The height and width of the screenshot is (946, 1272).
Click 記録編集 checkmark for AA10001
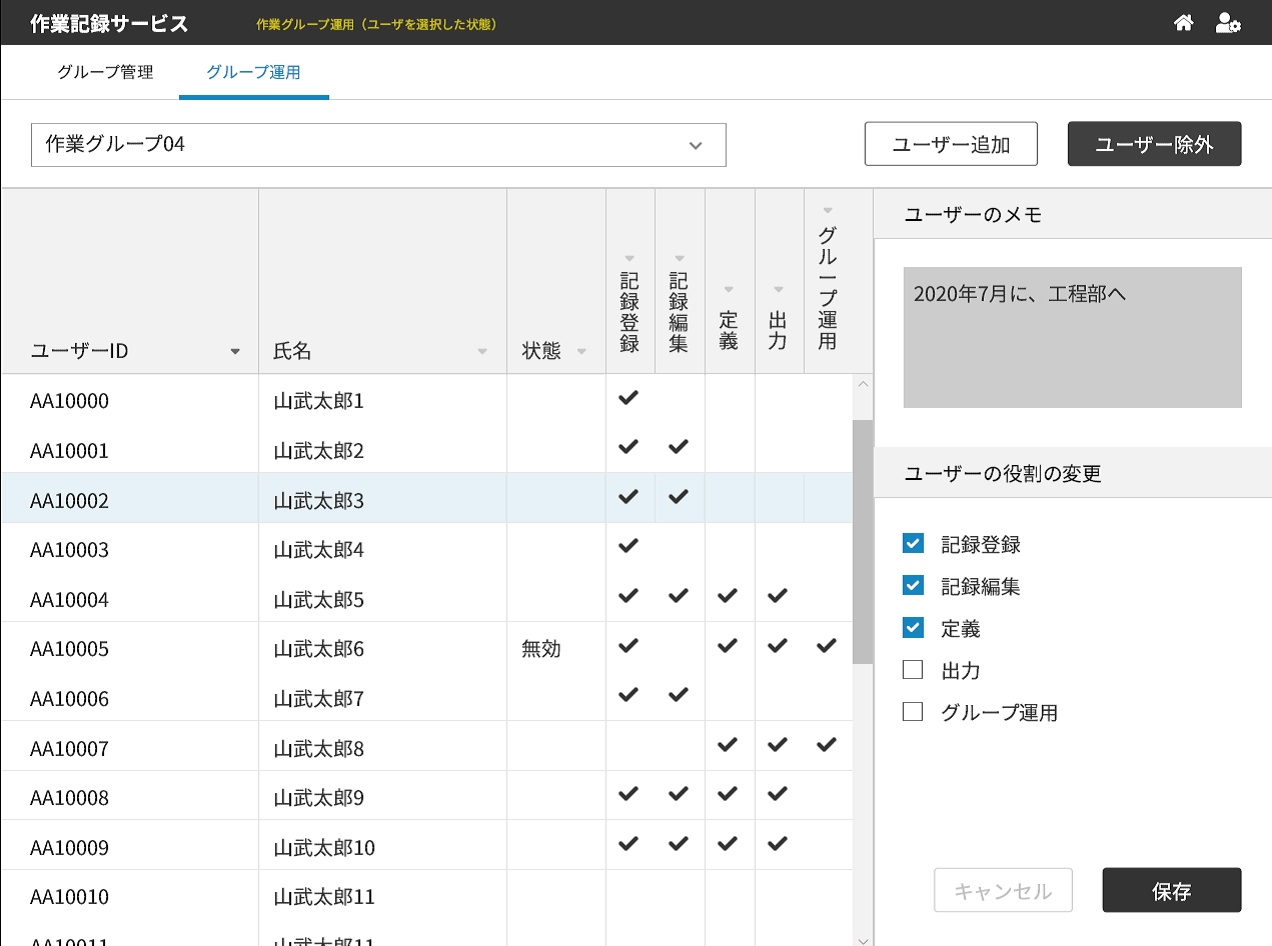pyautogui.click(x=678, y=447)
